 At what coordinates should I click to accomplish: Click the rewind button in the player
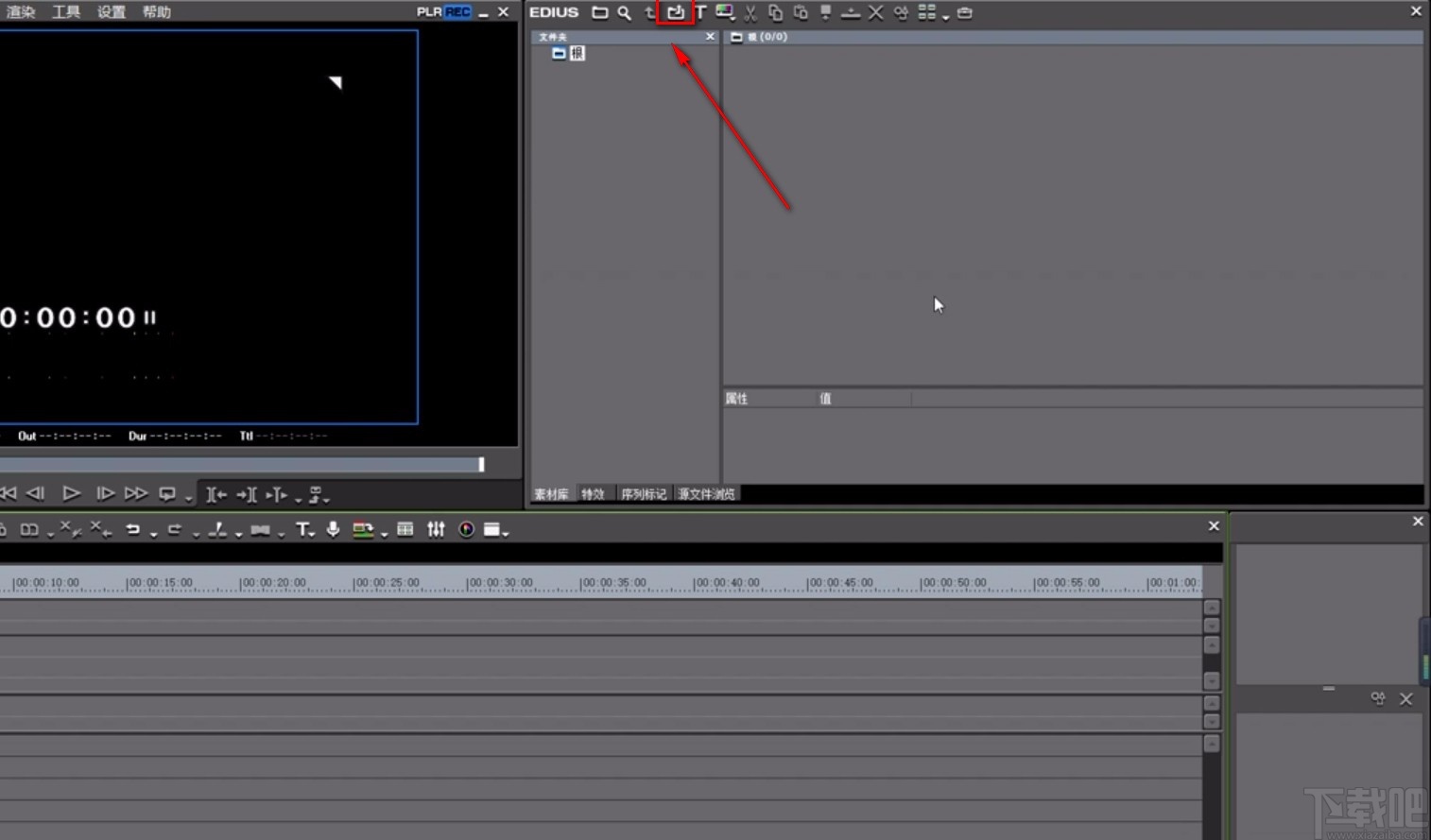coord(9,493)
